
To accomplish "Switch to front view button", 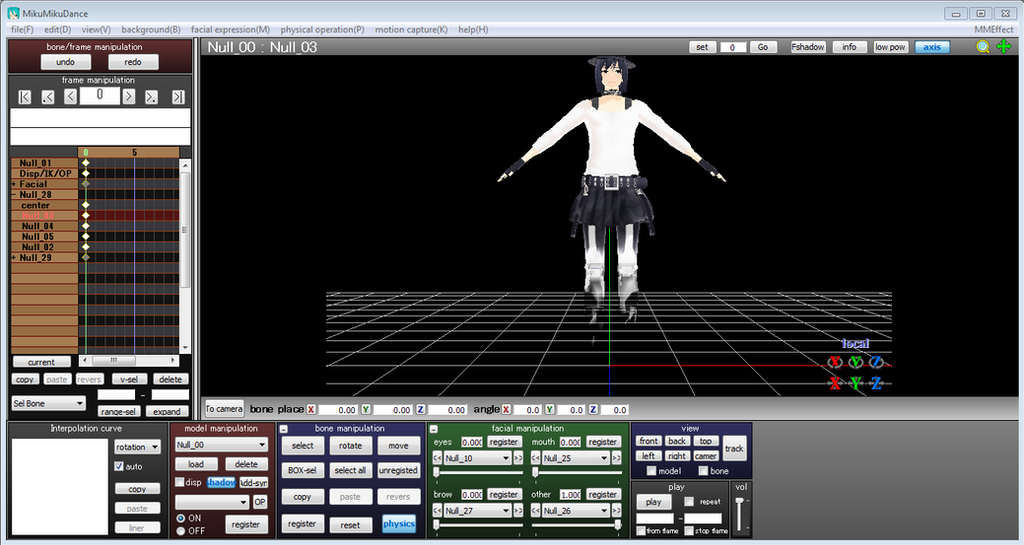I will [648, 441].
